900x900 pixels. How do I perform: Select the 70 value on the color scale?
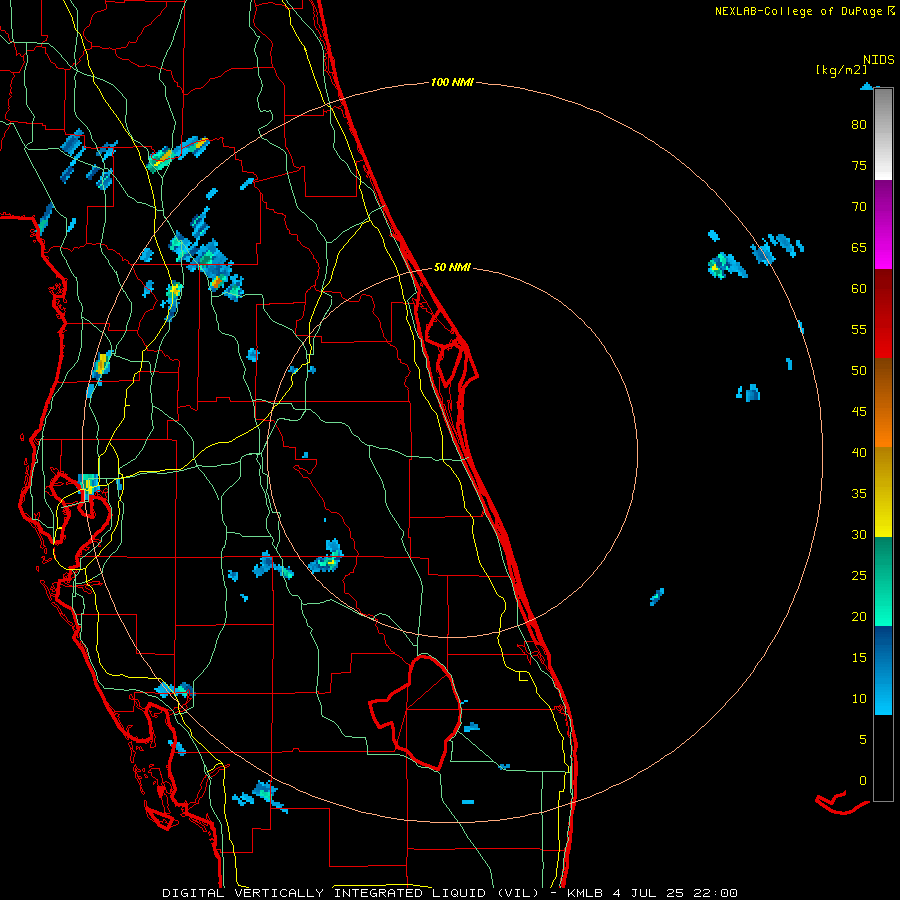click(x=859, y=207)
